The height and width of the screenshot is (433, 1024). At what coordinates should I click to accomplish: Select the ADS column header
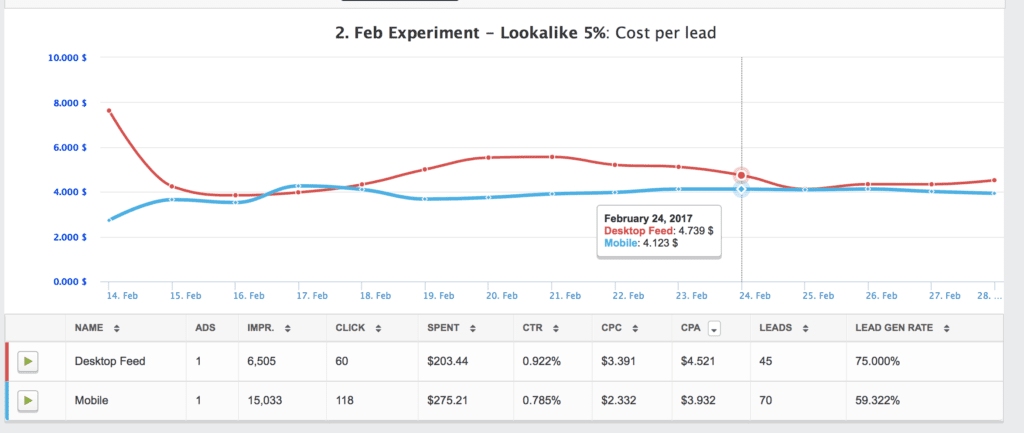205,327
